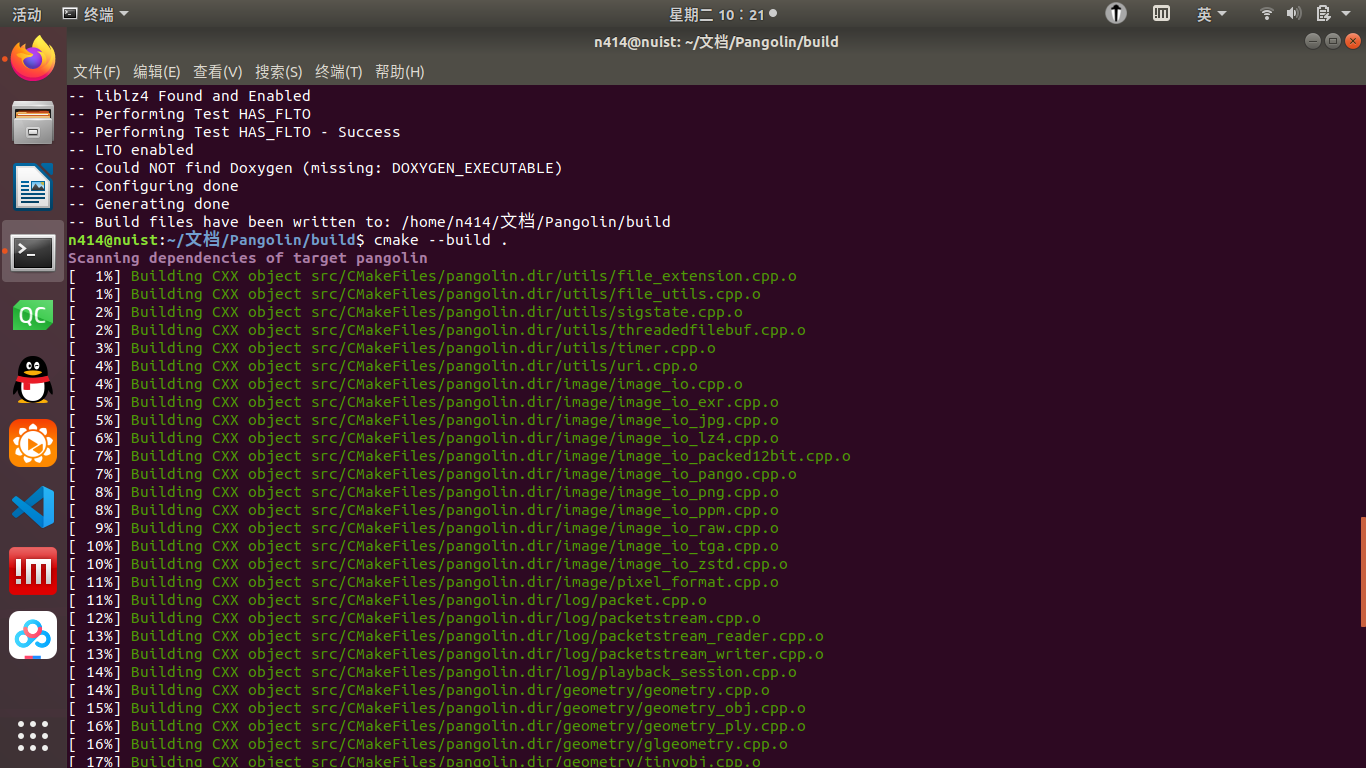Click the accessibility icon in top bar
The width and height of the screenshot is (1366, 768).
[1116, 14]
